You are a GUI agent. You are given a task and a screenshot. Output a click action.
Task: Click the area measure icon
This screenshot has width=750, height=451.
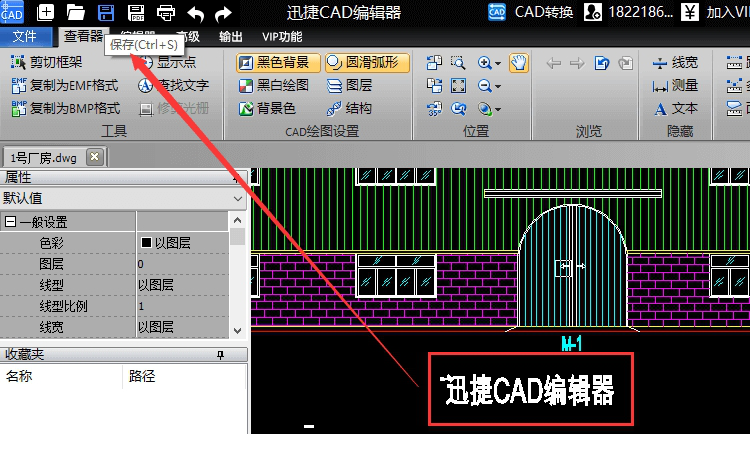(734, 109)
